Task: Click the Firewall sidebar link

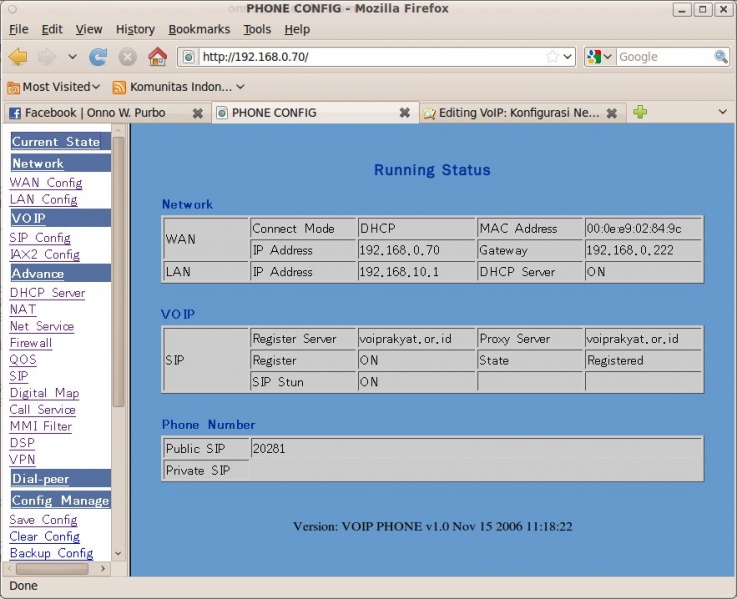Action: [30, 343]
